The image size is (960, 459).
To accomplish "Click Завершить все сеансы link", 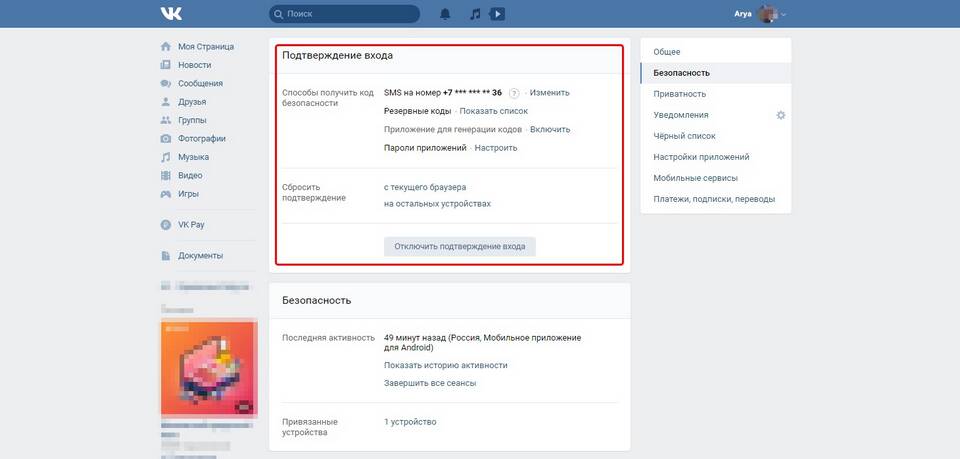I will [x=430, y=383].
